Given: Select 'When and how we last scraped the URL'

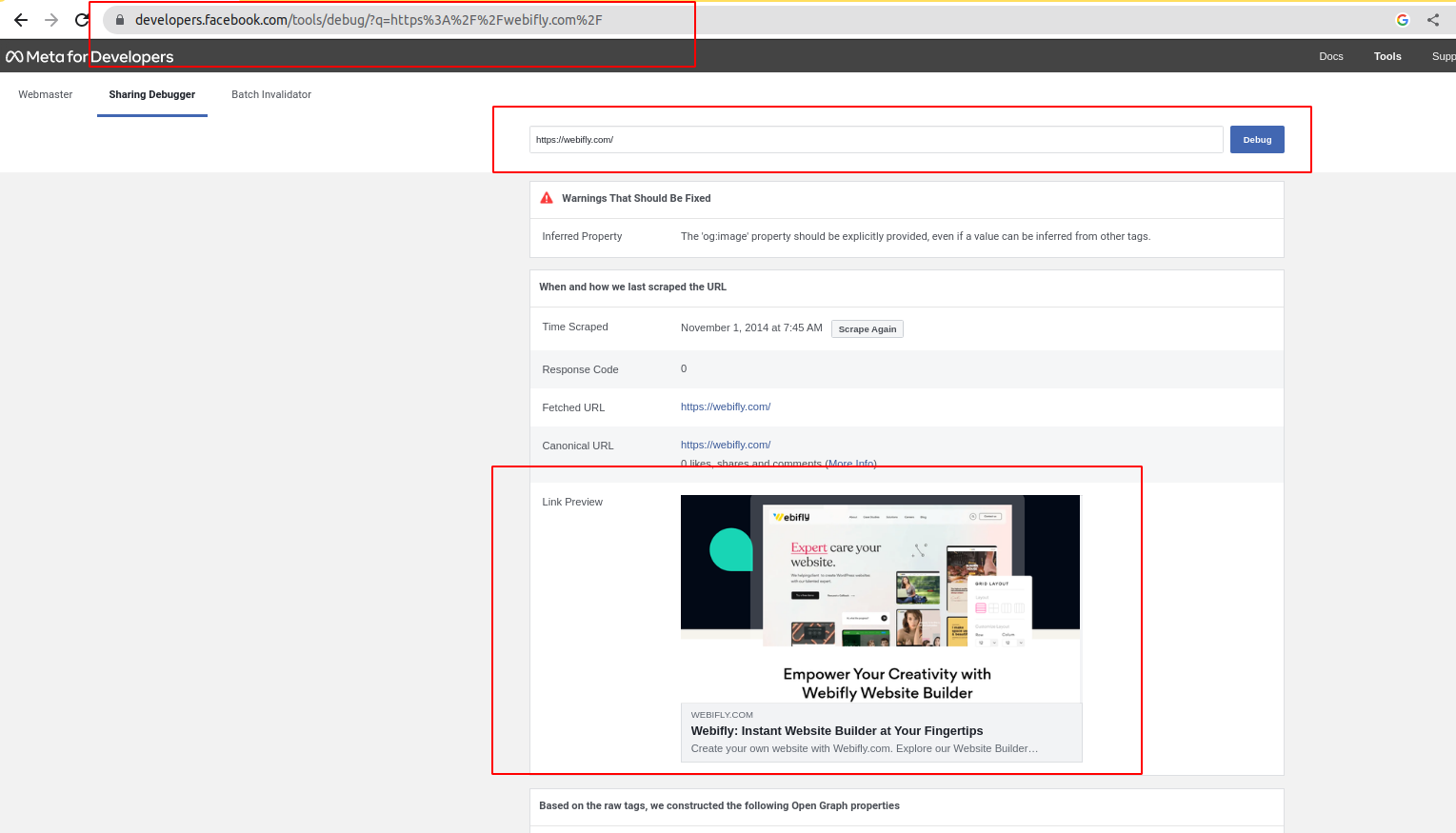Looking at the screenshot, I should tap(632, 287).
